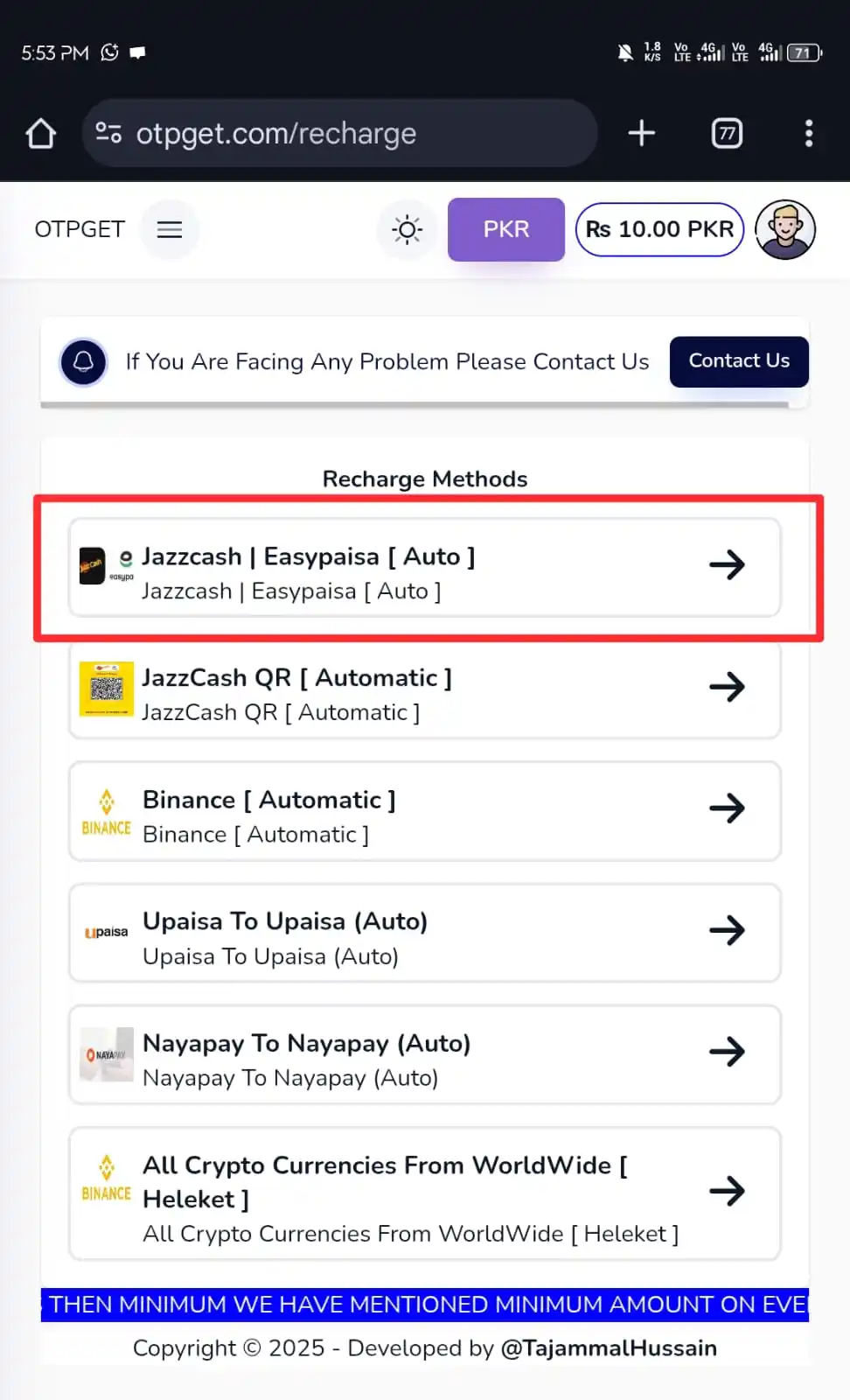The width and height of the screenshot is (850, 1400).
Task: Open the user profile avatar
Action: [785, 229]
